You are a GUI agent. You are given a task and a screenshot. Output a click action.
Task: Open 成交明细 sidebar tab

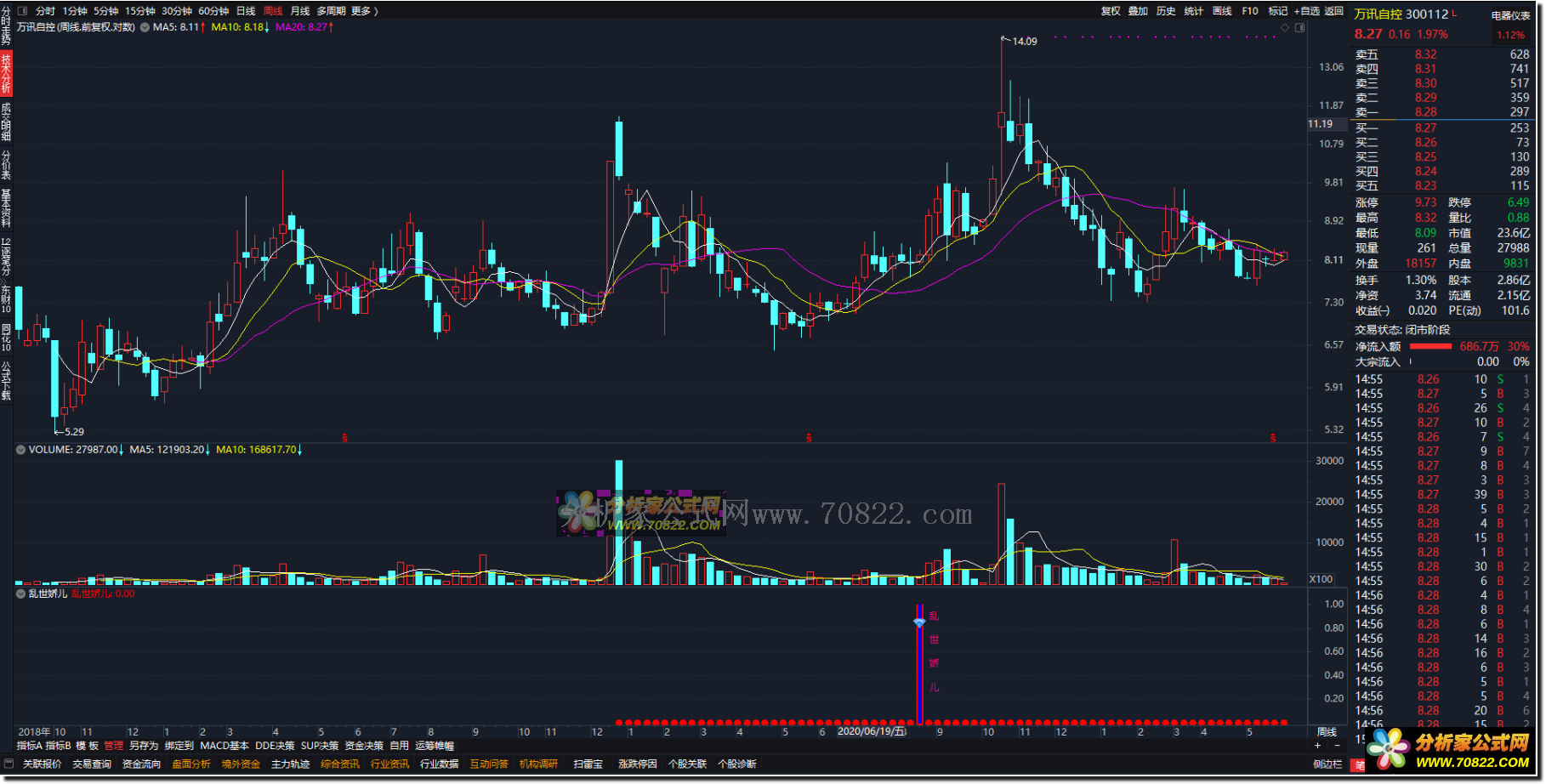point(6,122)
